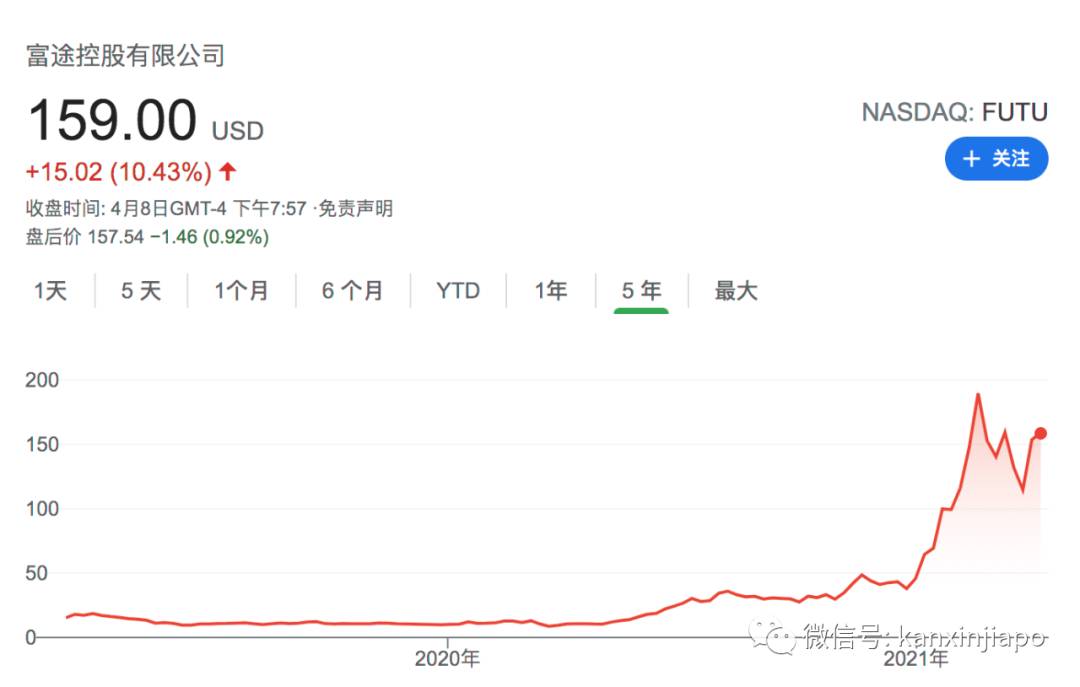Screen dimensions: 1080x687
Task: Click the plus icon in the follow button
Action: click(971, 159)
